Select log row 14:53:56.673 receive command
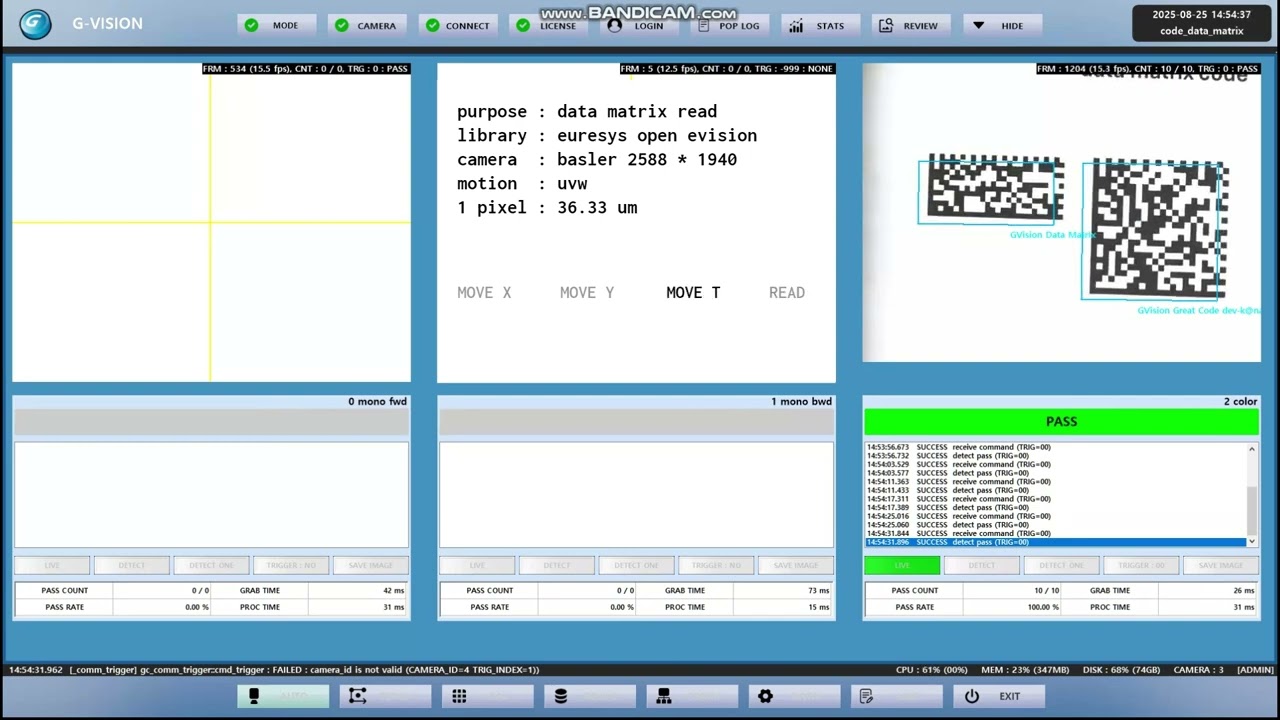Screen dimensions: 1280x720 [x=1055, y=447]
